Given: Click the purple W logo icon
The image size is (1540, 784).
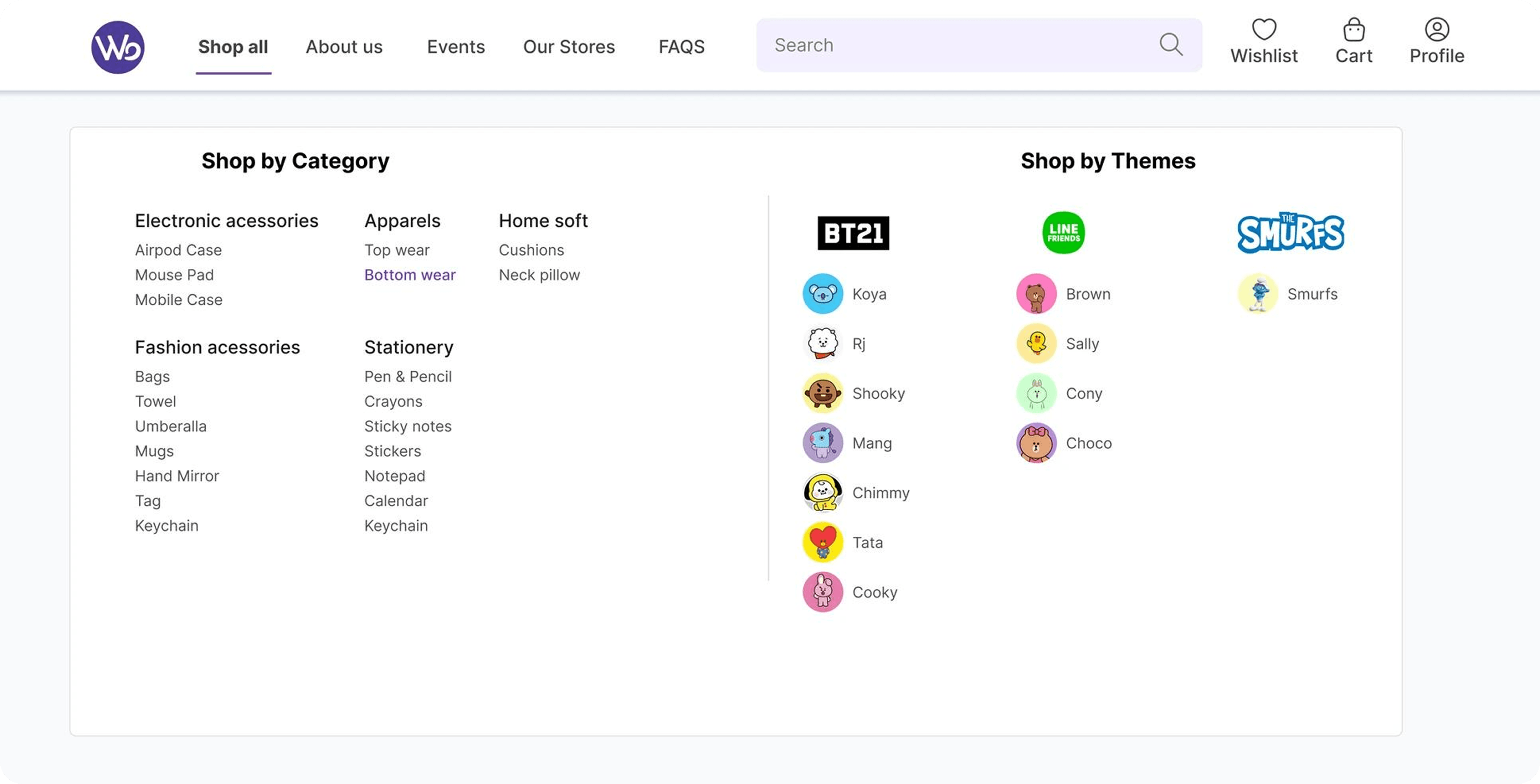Looking at the screenshot, I should (118, 47).
